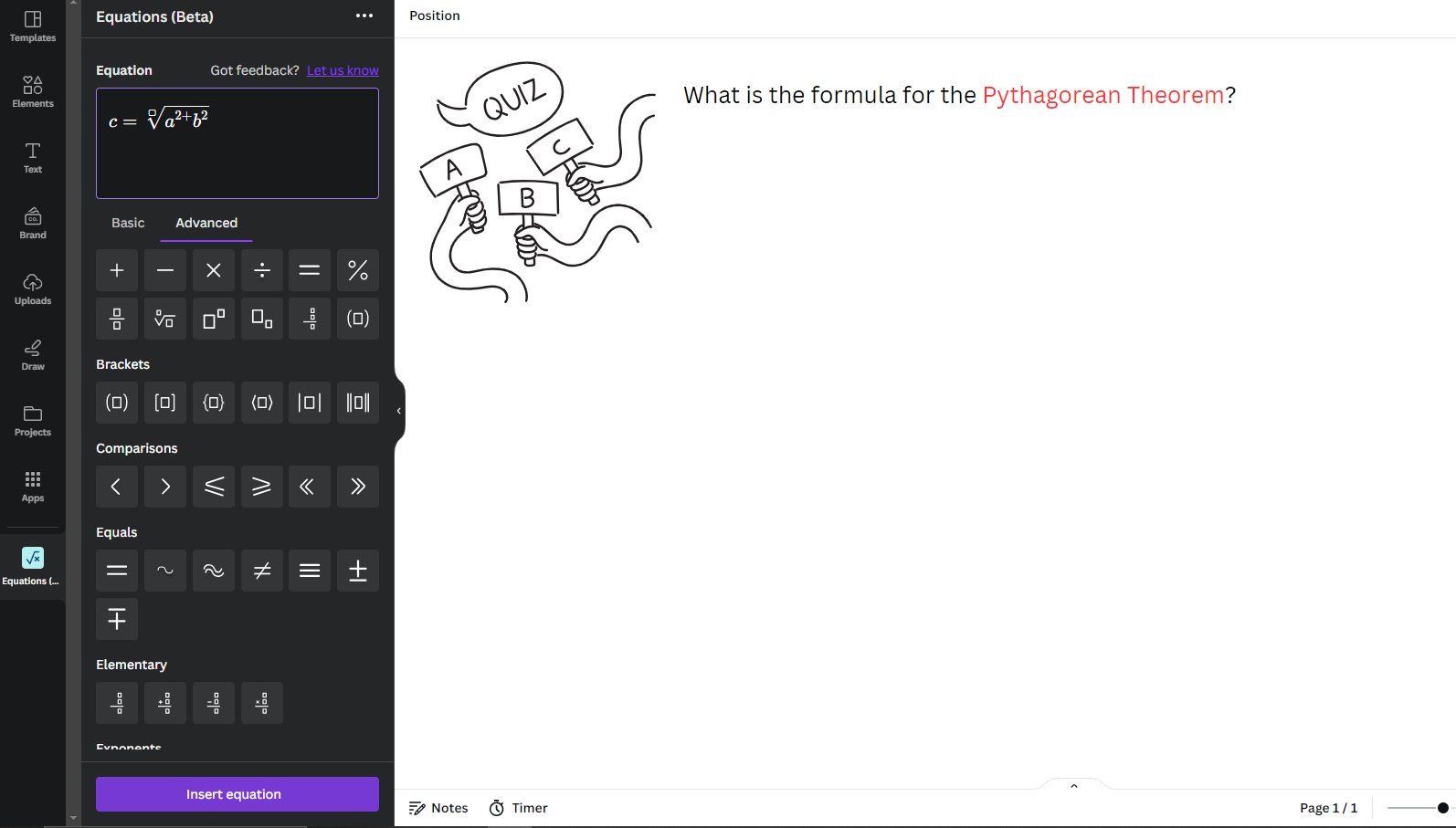Adjust the zoom slider handle
This screenshot has height=828, width=1456.
1443,808
